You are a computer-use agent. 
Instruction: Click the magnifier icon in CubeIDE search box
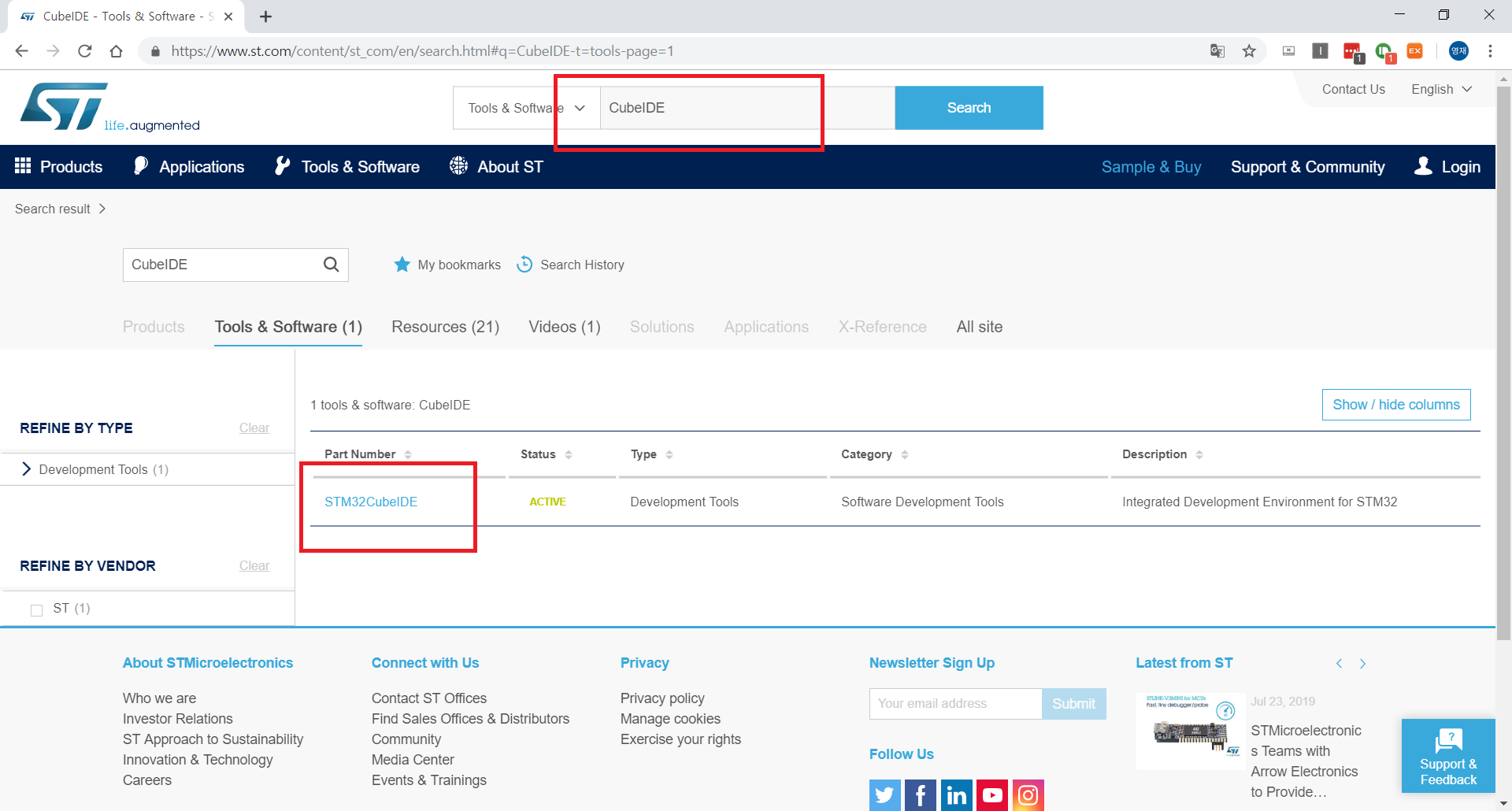pyautogui.click(x=332, y=265)
